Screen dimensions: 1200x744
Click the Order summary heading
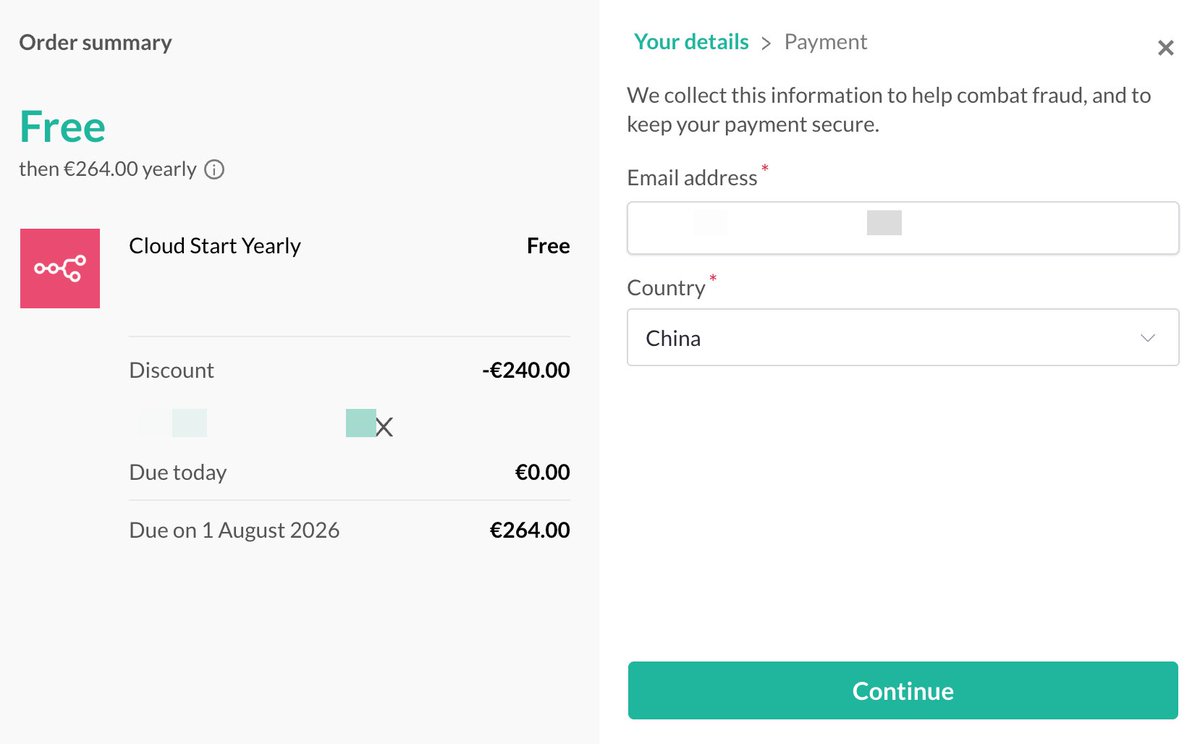(95, 43)
